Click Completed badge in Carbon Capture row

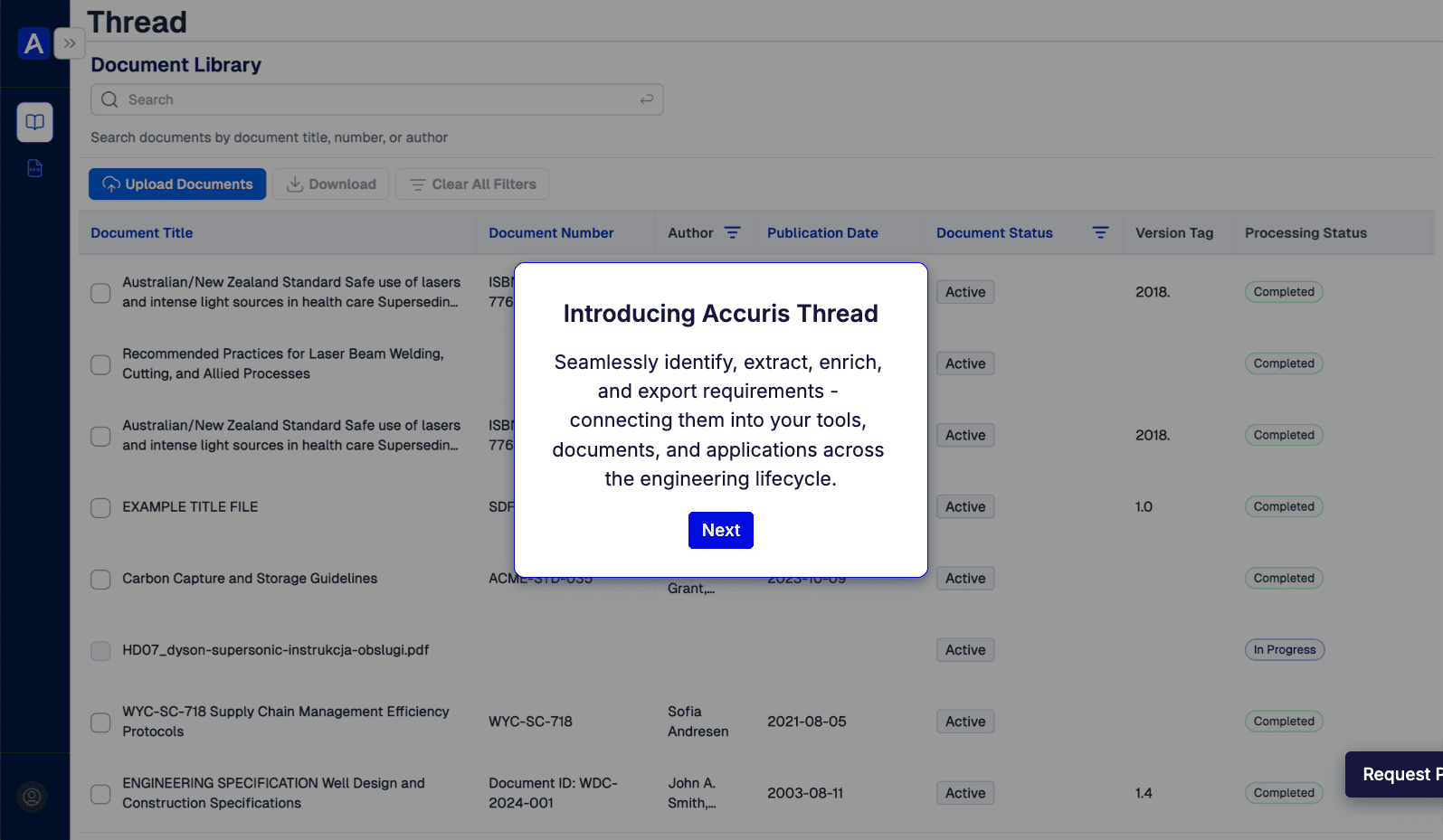pos(1284,579)
